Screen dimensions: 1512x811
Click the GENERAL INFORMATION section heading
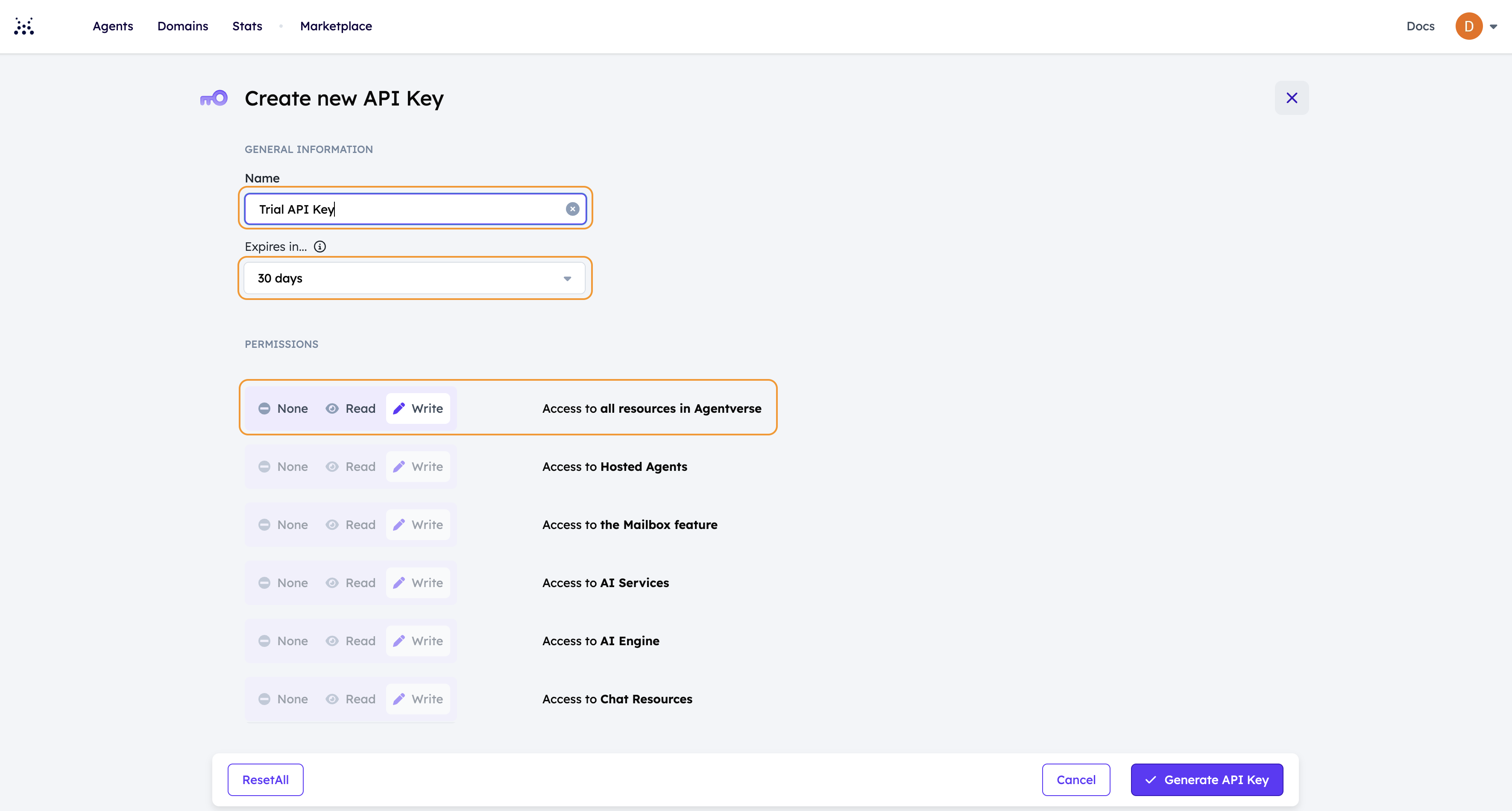(309, 150)
